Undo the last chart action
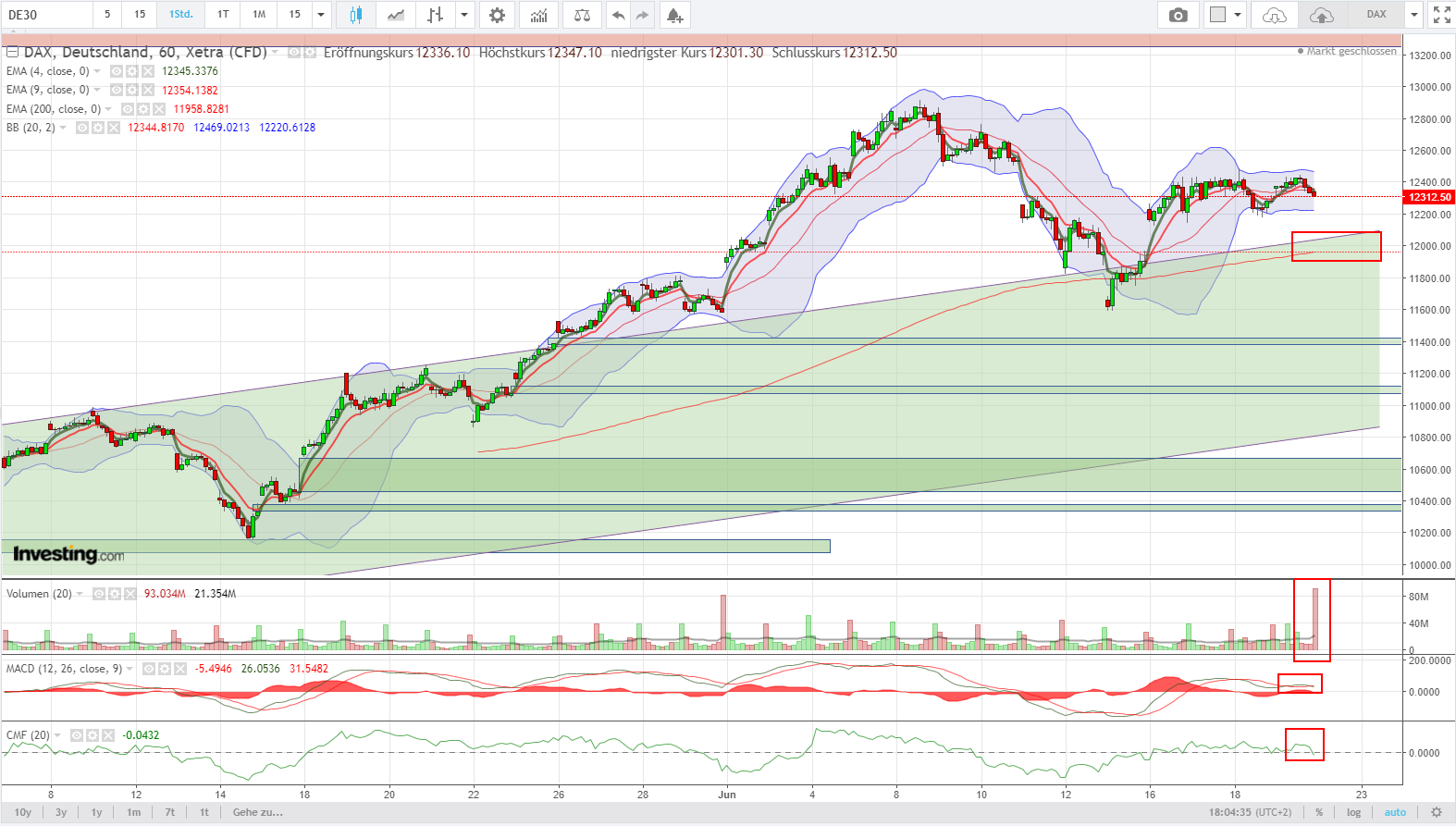The height and width of the screenshot is (826, 1456). [x=618, y=15]
